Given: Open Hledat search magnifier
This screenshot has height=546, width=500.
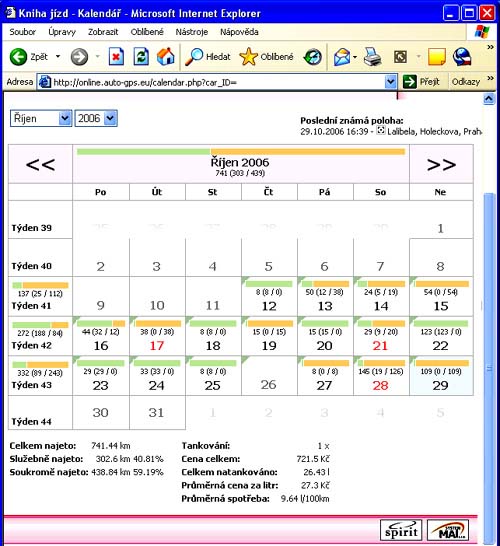Looking at the screenshot, I should pyautogui.click(x=194, y=56).
